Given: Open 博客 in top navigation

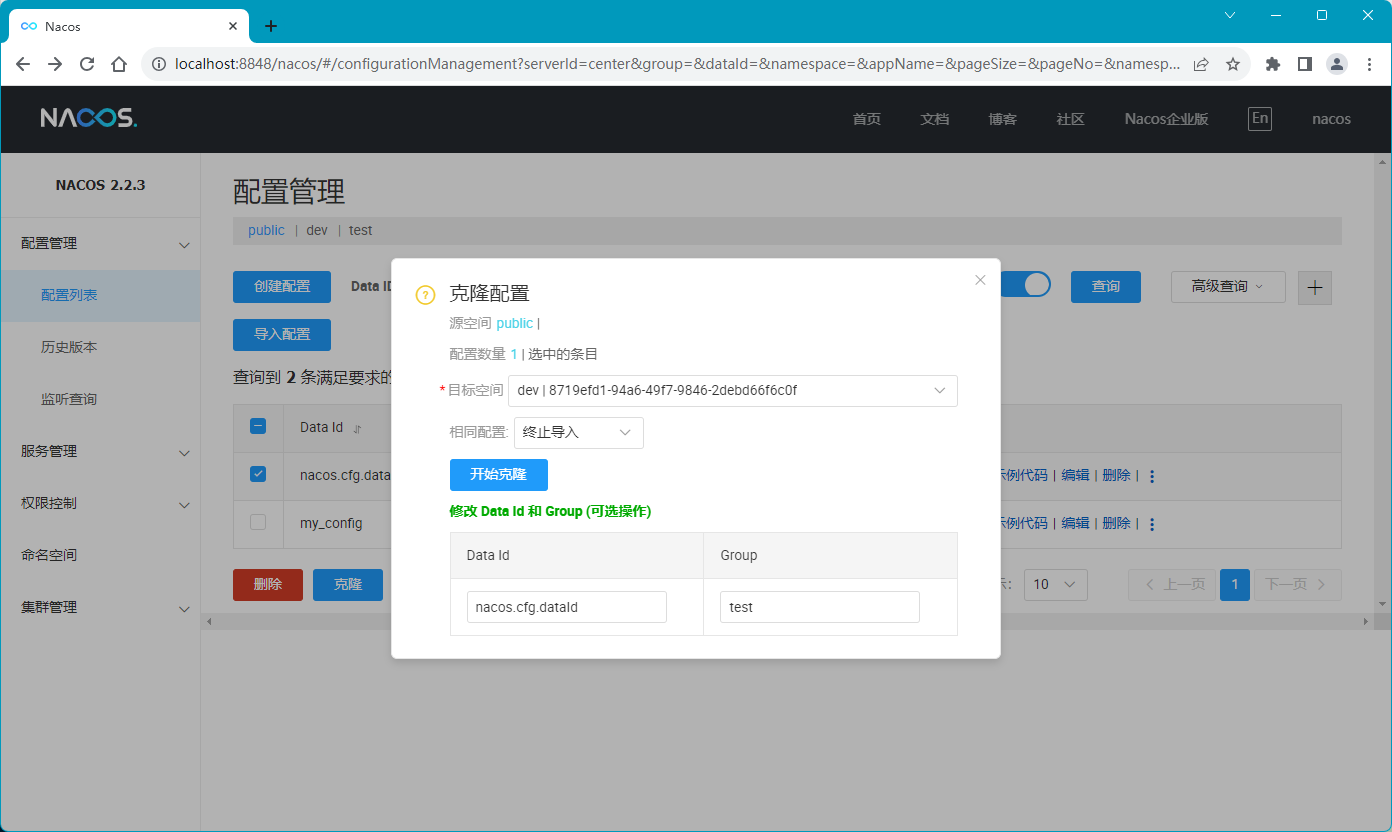Looking at the screenshot, I should (1003, 119).
